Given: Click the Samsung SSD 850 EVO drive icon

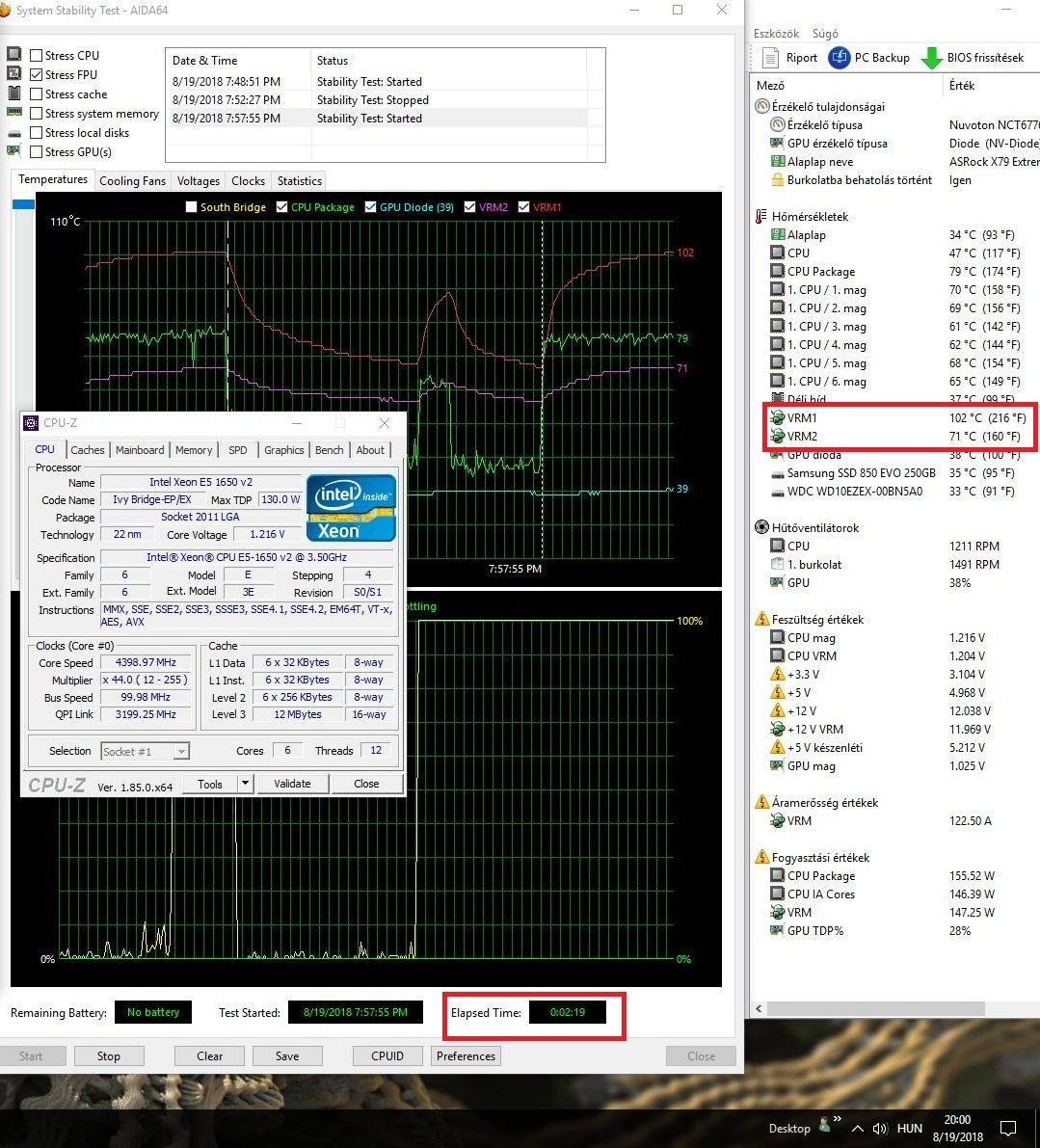Looking at the screenshot, I should (777, 473).
